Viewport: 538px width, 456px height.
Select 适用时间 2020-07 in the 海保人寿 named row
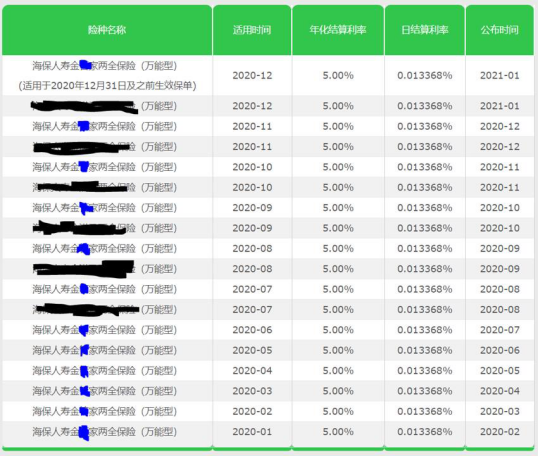coord(252,289)
